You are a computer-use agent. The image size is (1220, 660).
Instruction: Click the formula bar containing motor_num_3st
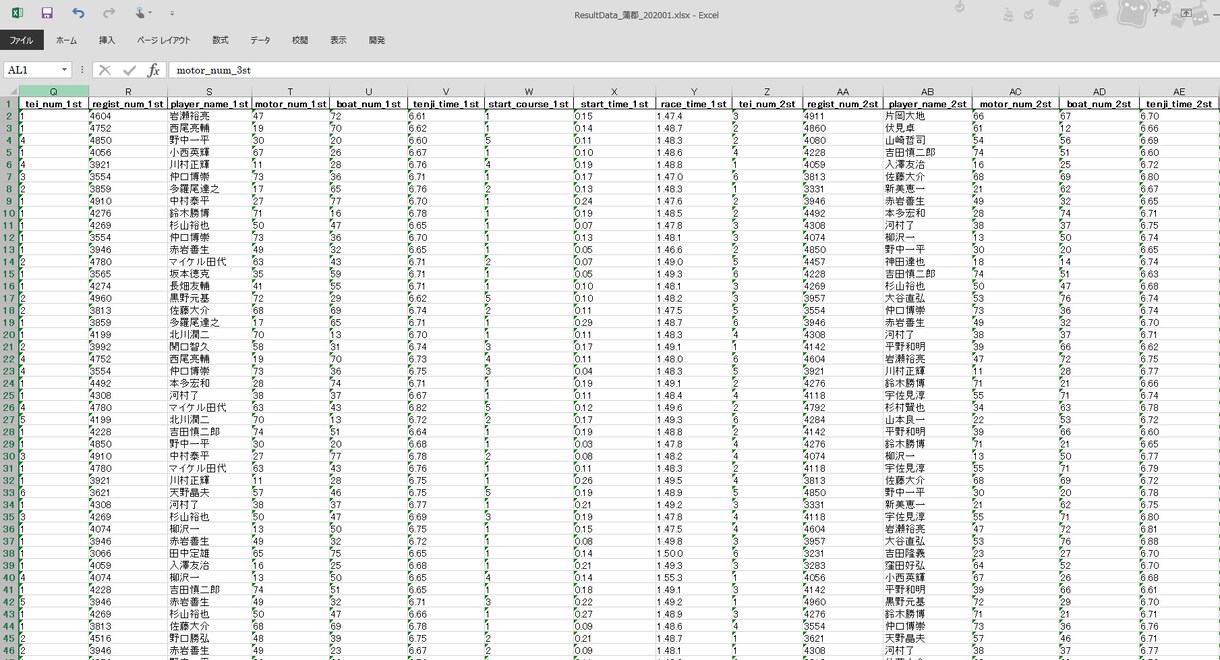point(693,70)
